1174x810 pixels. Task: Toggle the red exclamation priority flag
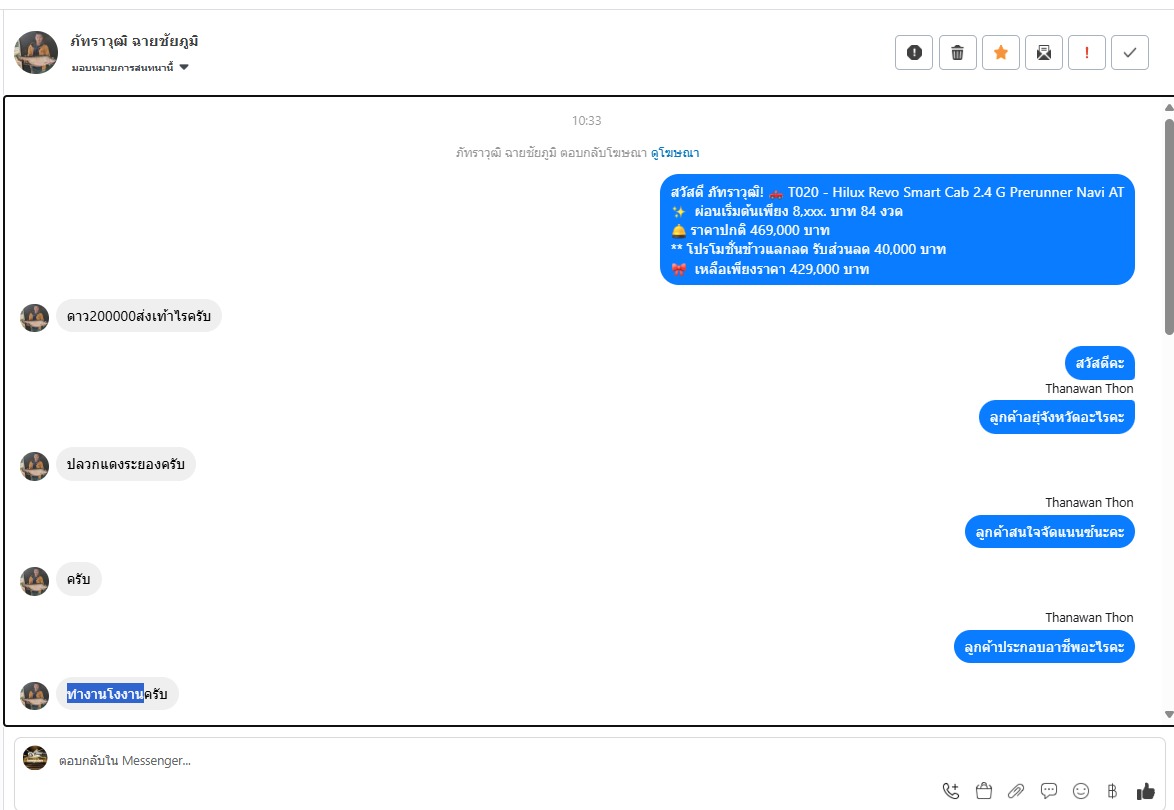click(1087, 53)
